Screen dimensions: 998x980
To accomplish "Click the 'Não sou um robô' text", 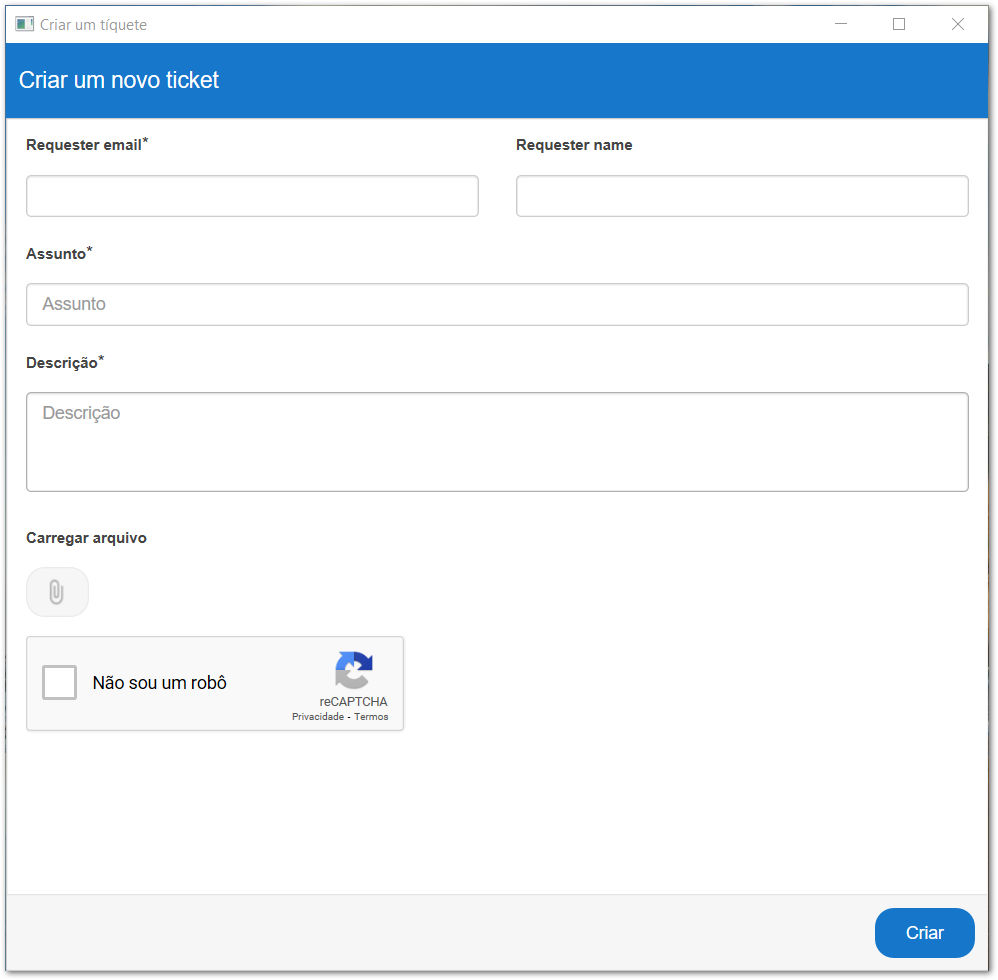I will [x=160, y=683].
